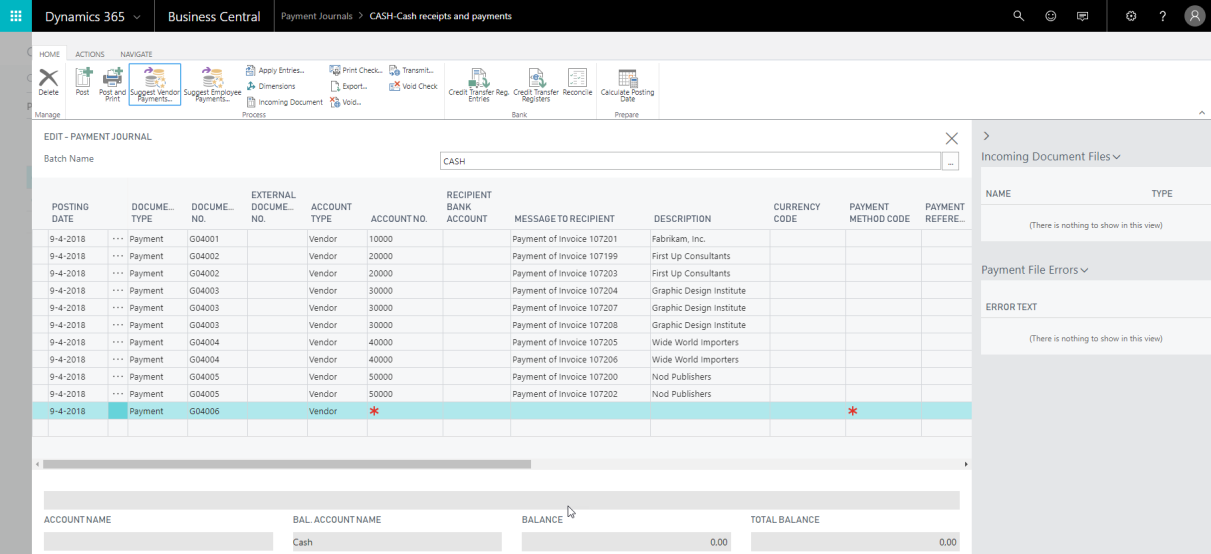Switch to the NAVIGATE ribbon tab

point(136,54)
